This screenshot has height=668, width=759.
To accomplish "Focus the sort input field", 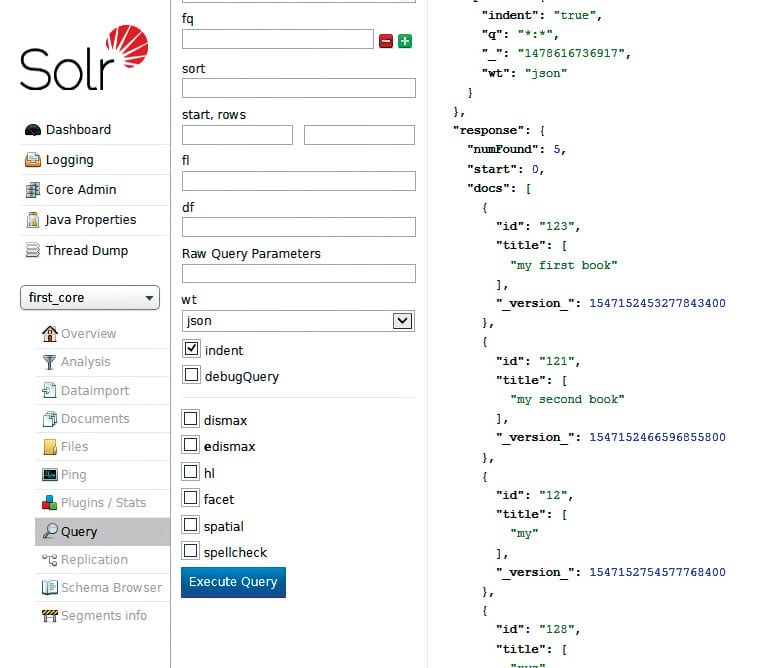I will pyautogui.click(x=298, y=88).
